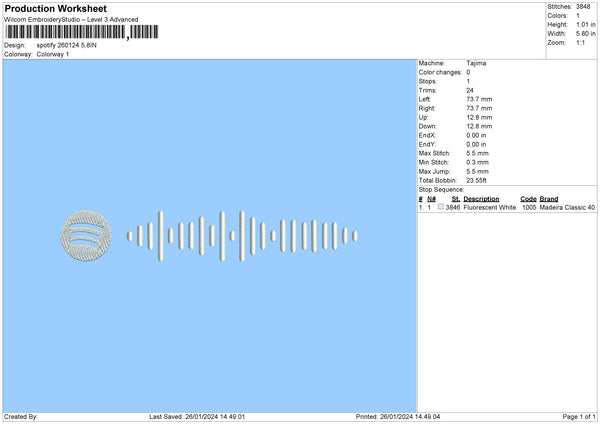Screen dimensions: 600x424
Task: Click the "Code" column header
Action: [528, 199]
